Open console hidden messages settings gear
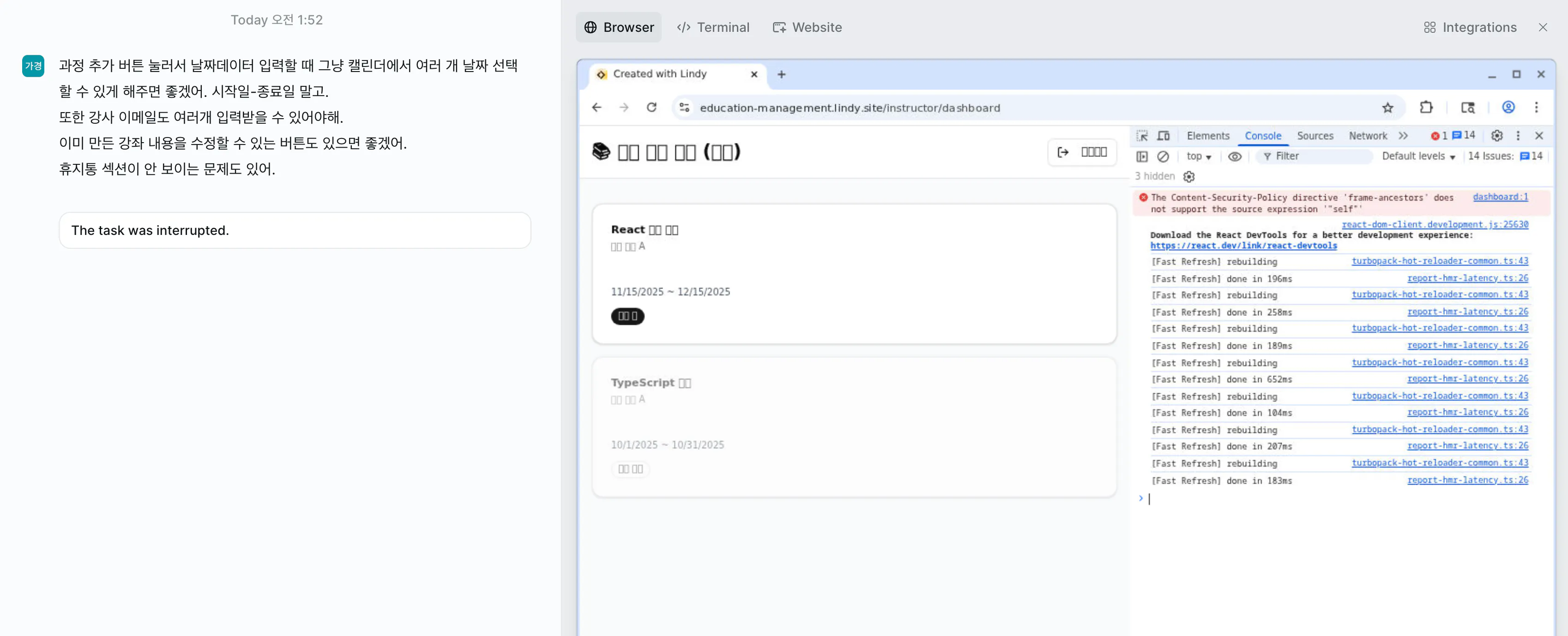 tap(1188, 176)
